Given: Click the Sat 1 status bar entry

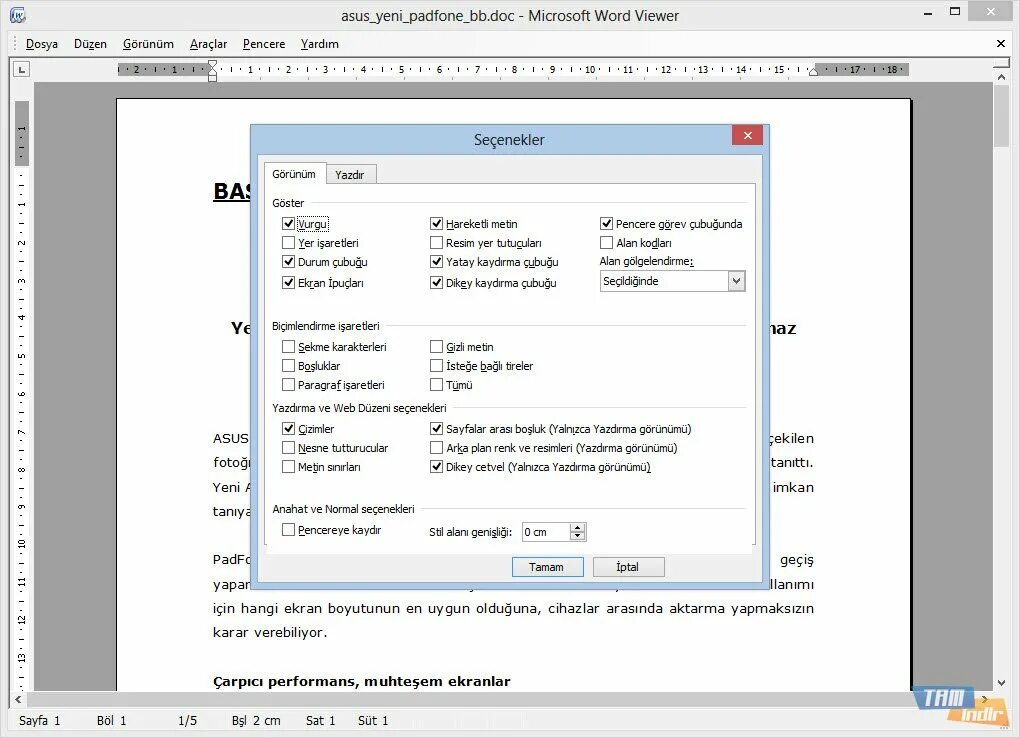Looking at the screenshot, I should click(321, 720).
